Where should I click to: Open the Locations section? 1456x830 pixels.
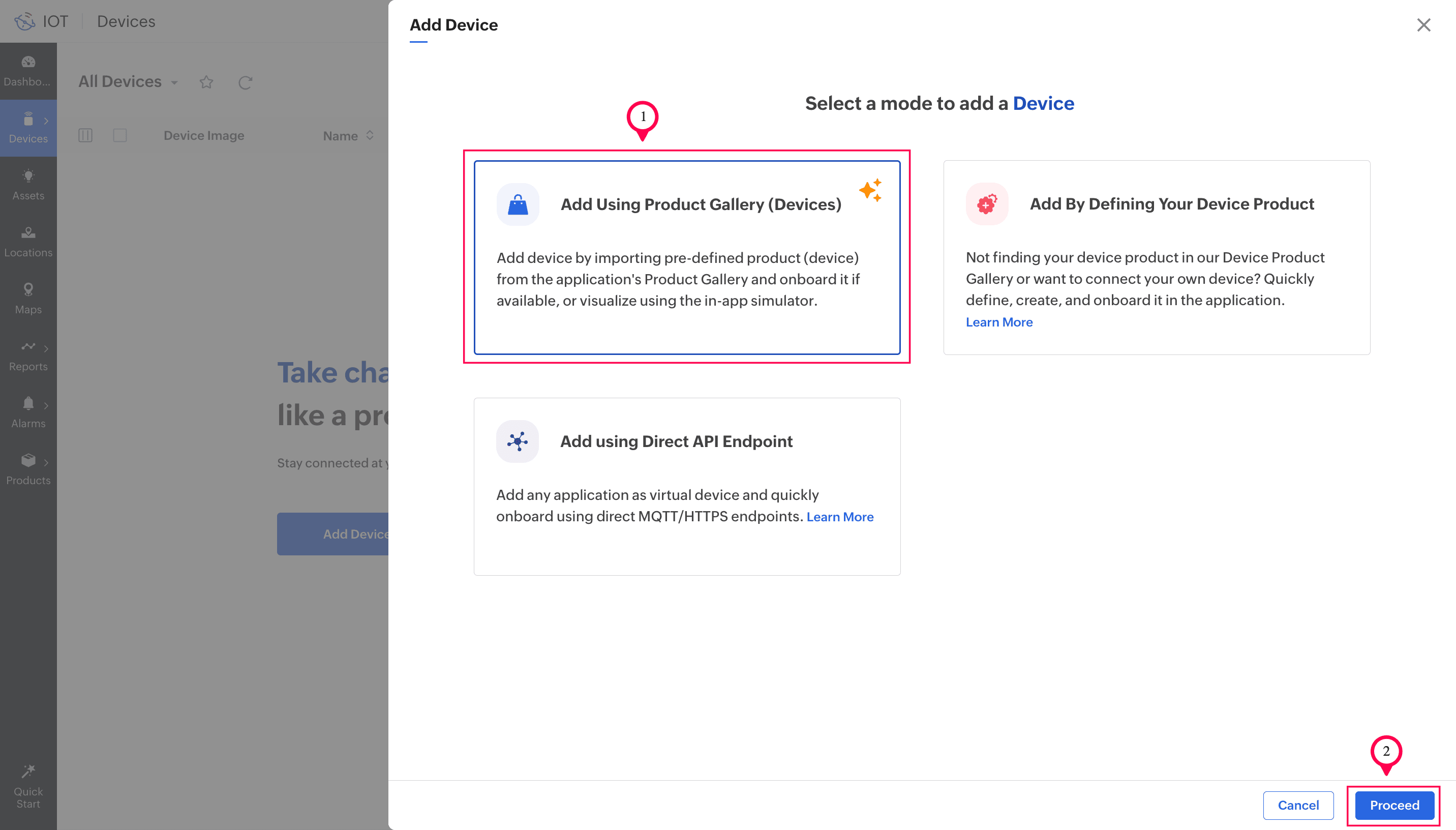(28, 241)
